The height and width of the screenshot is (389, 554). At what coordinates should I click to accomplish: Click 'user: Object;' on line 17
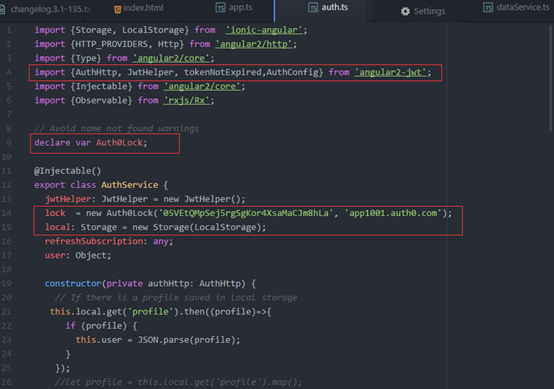coord(78,255)
